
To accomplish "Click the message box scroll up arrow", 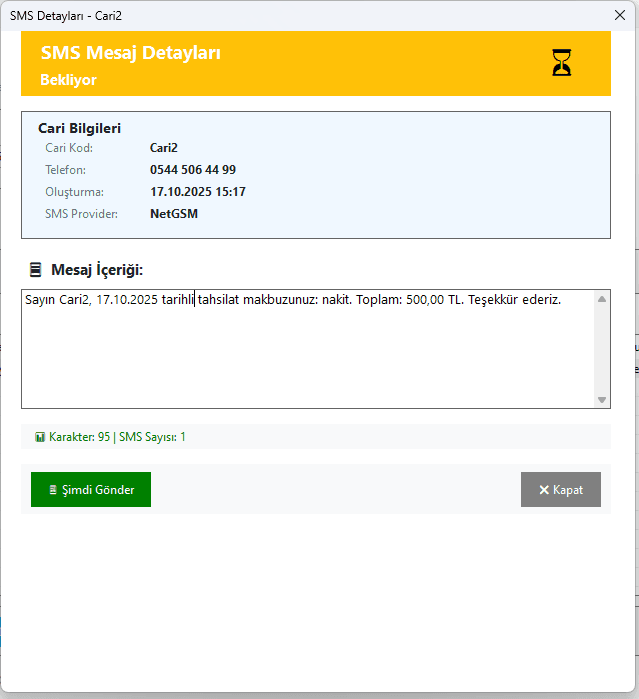I will pos(601,299).
